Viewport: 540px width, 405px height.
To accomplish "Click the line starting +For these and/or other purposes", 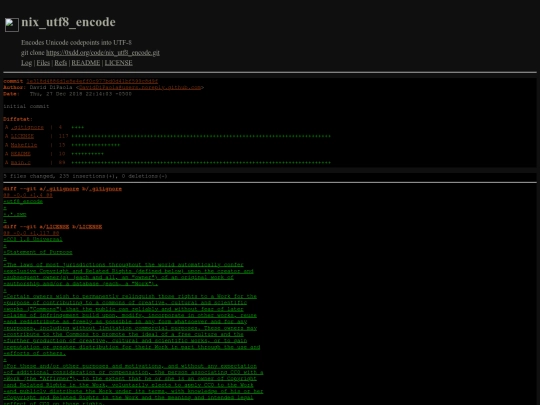I will coord(130,366).
